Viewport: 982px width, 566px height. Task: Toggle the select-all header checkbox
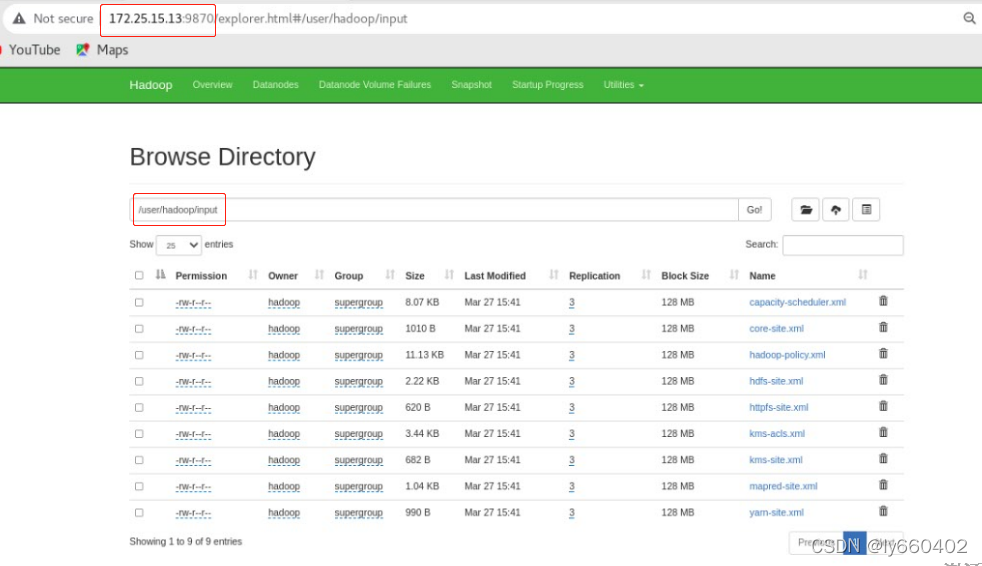[139, 275]
